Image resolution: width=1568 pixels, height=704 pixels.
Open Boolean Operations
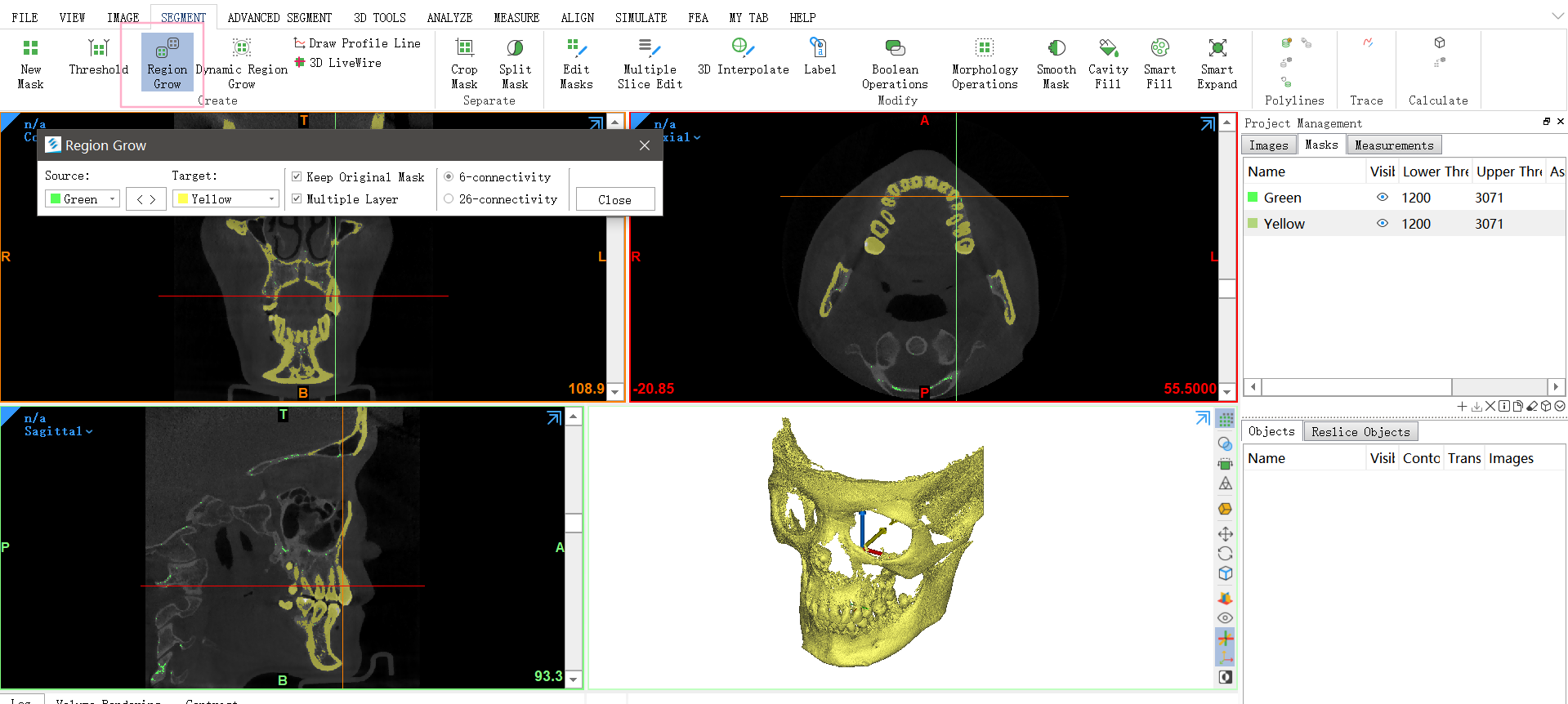(x=895, y=63)
